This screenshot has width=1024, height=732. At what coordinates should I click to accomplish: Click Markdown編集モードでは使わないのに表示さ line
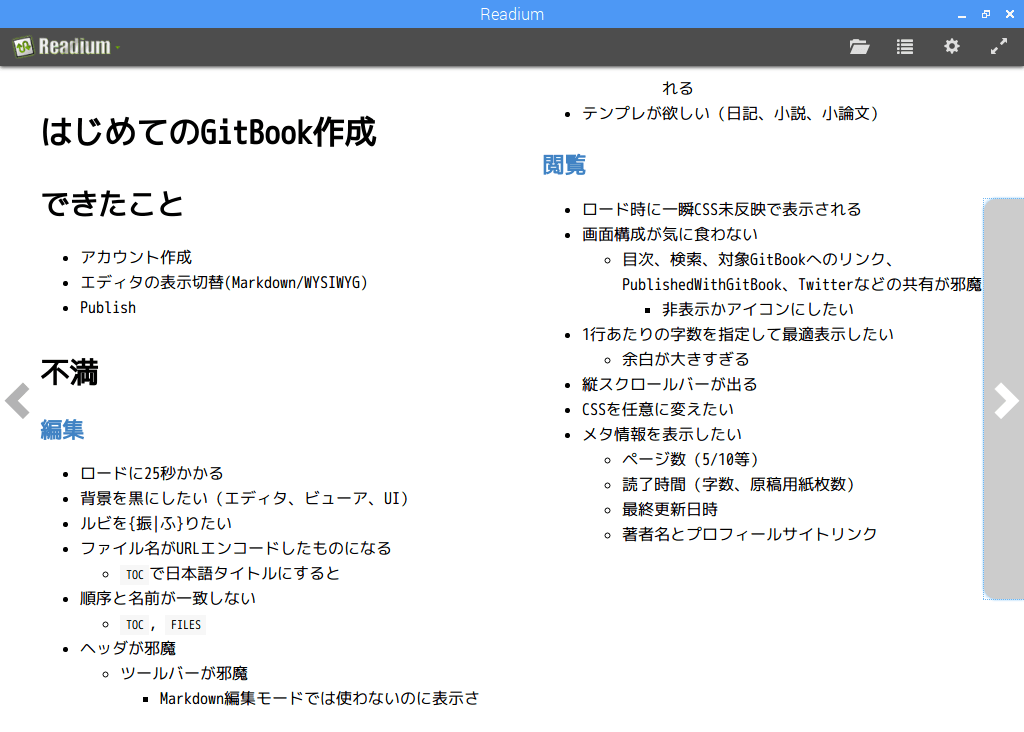point(319,699)
